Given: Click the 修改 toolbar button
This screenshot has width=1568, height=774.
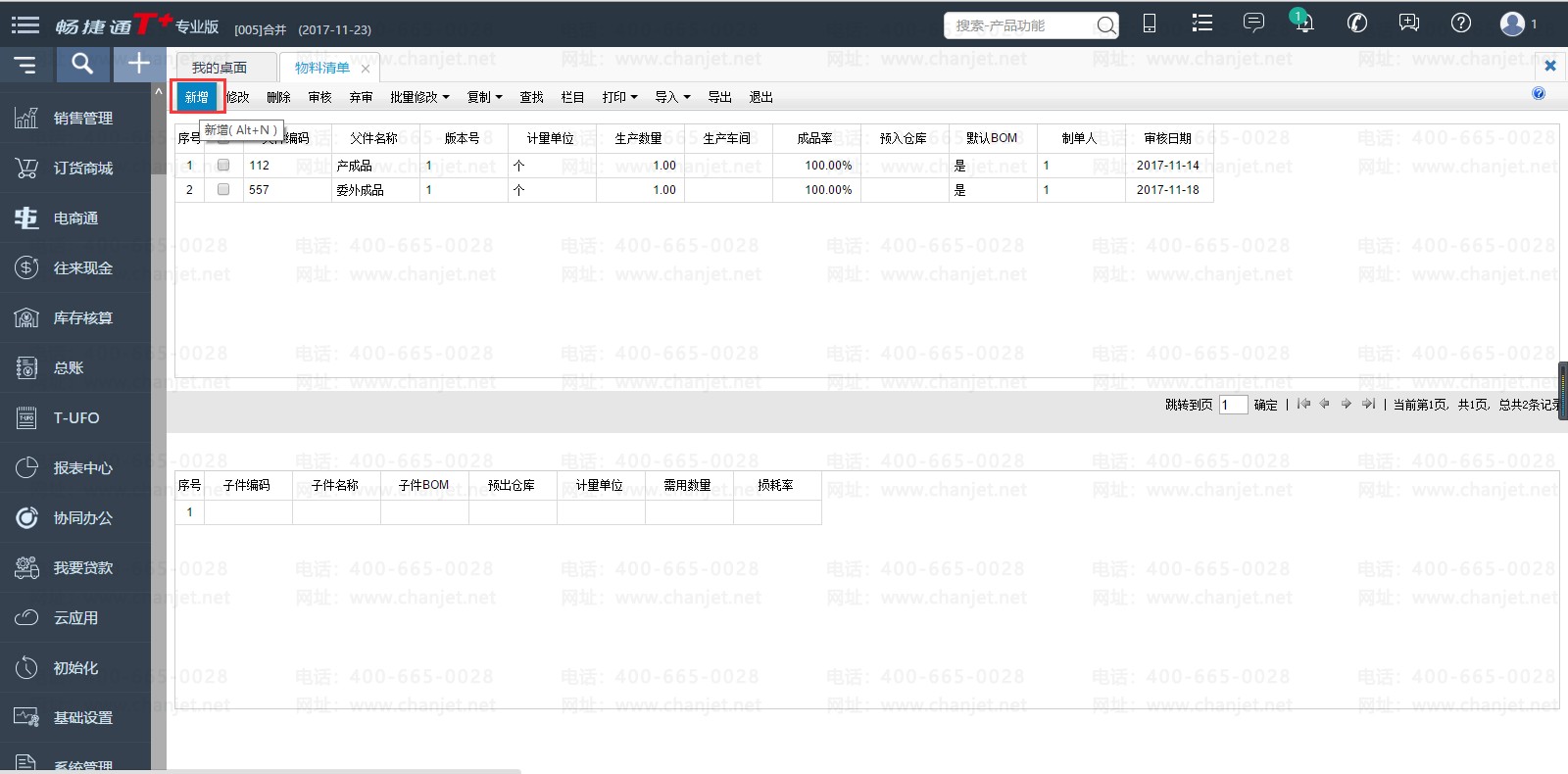Looking at the screenshot, I should 237,97.
